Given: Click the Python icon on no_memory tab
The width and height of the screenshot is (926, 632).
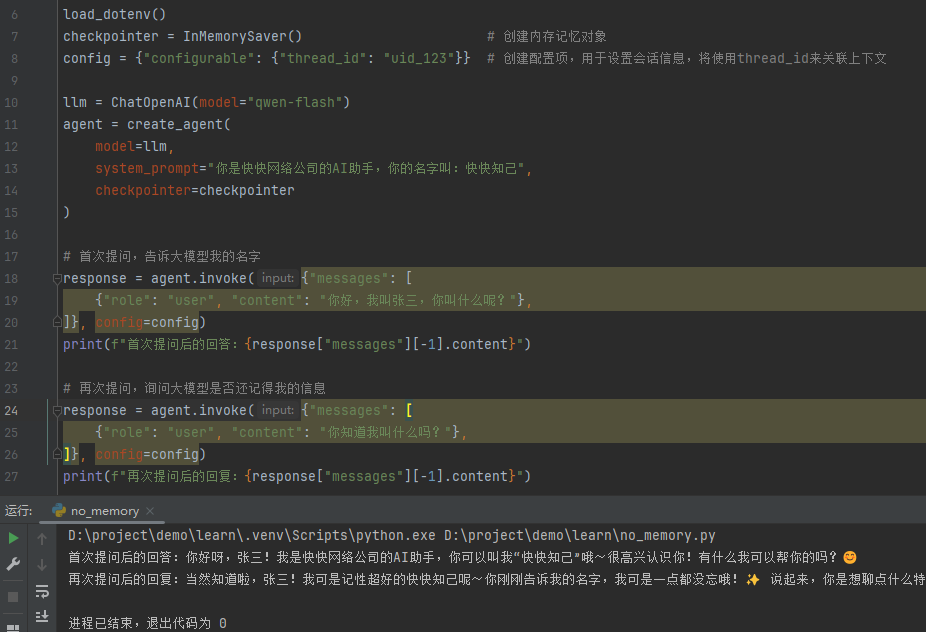Looking at the screenshot, I should click(59, 511).
